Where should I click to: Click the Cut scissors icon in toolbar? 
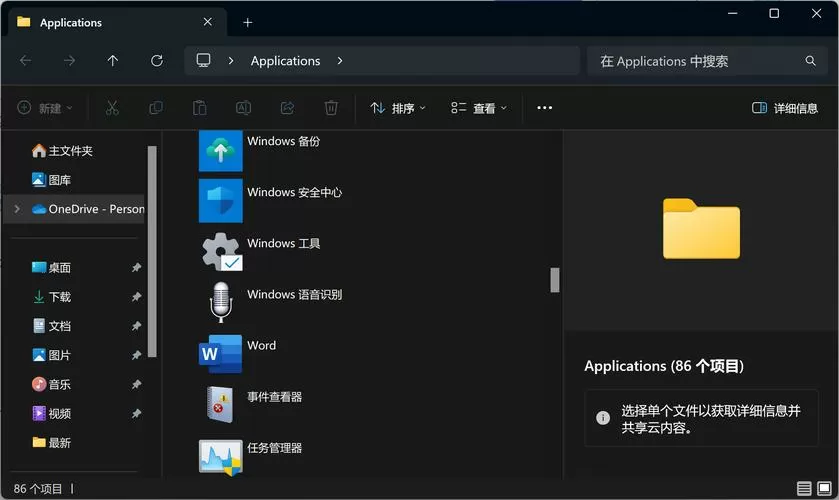click(x=112, y=108)
